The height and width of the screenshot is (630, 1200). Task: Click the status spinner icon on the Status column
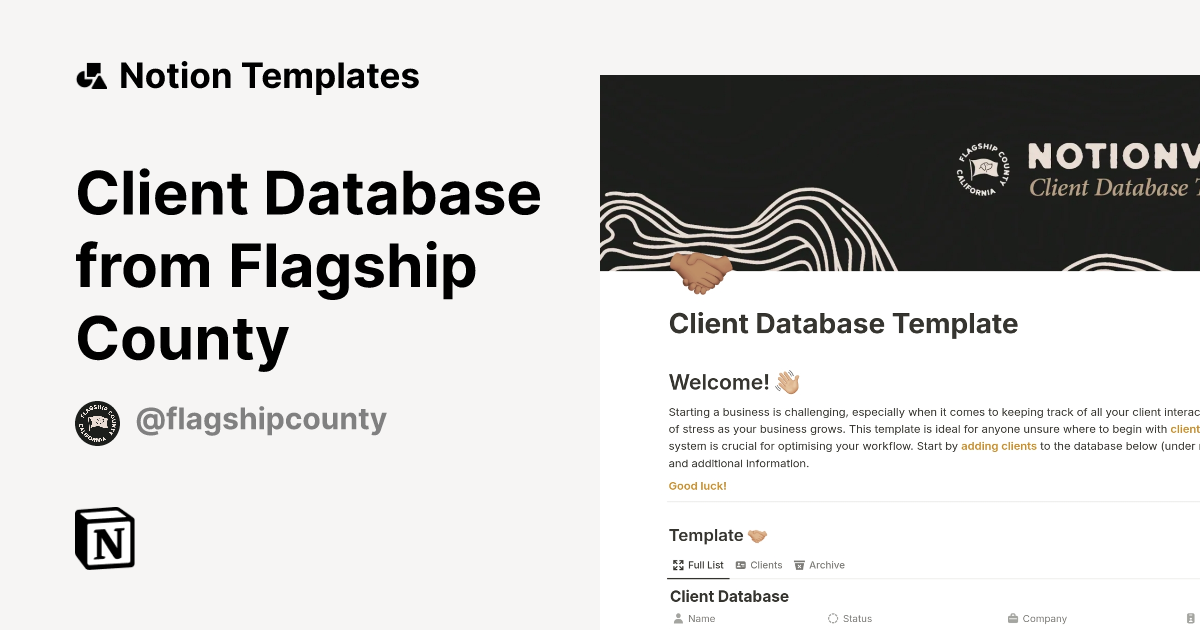833,619
